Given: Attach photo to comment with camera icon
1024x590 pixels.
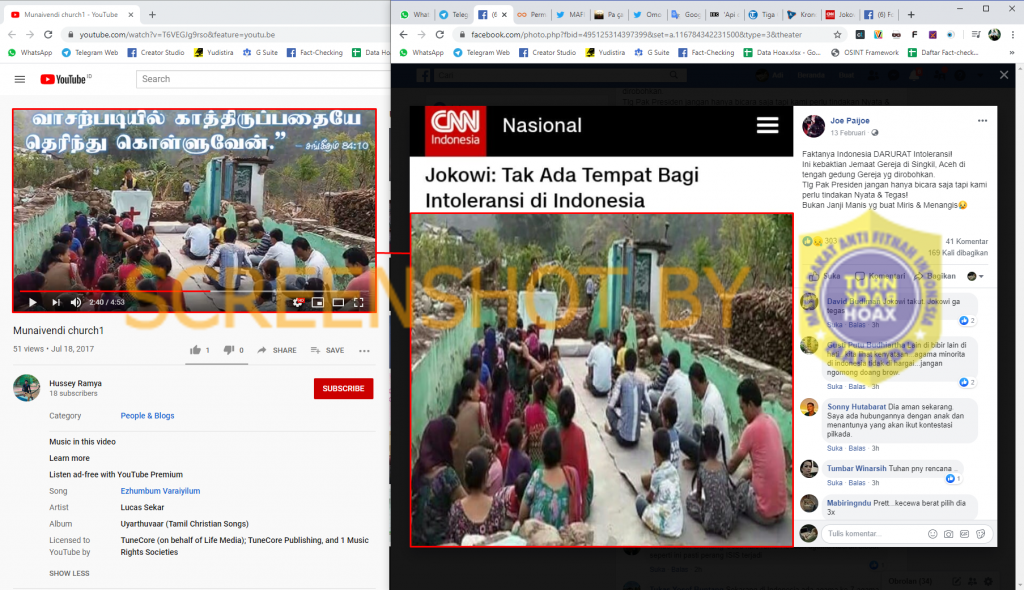Looking at the screenshot, I should [x=948, y=534].
